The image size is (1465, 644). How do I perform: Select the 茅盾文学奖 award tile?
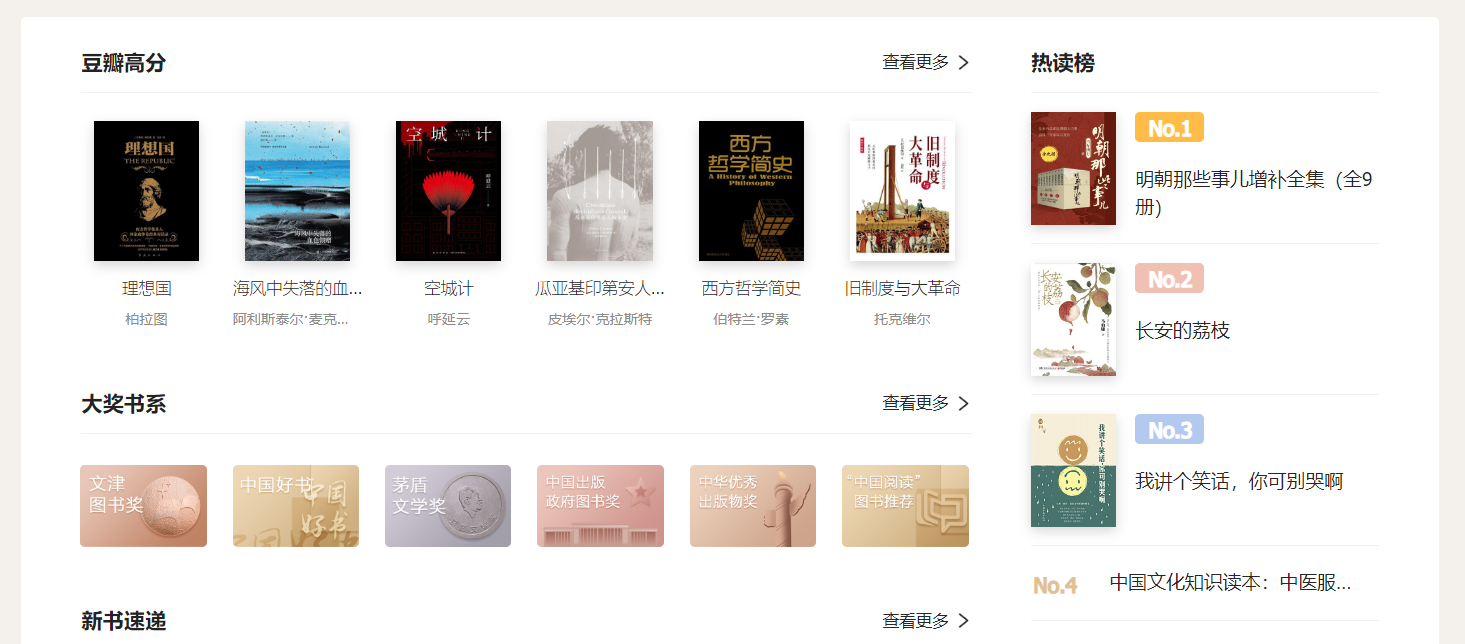click(448, 506)
